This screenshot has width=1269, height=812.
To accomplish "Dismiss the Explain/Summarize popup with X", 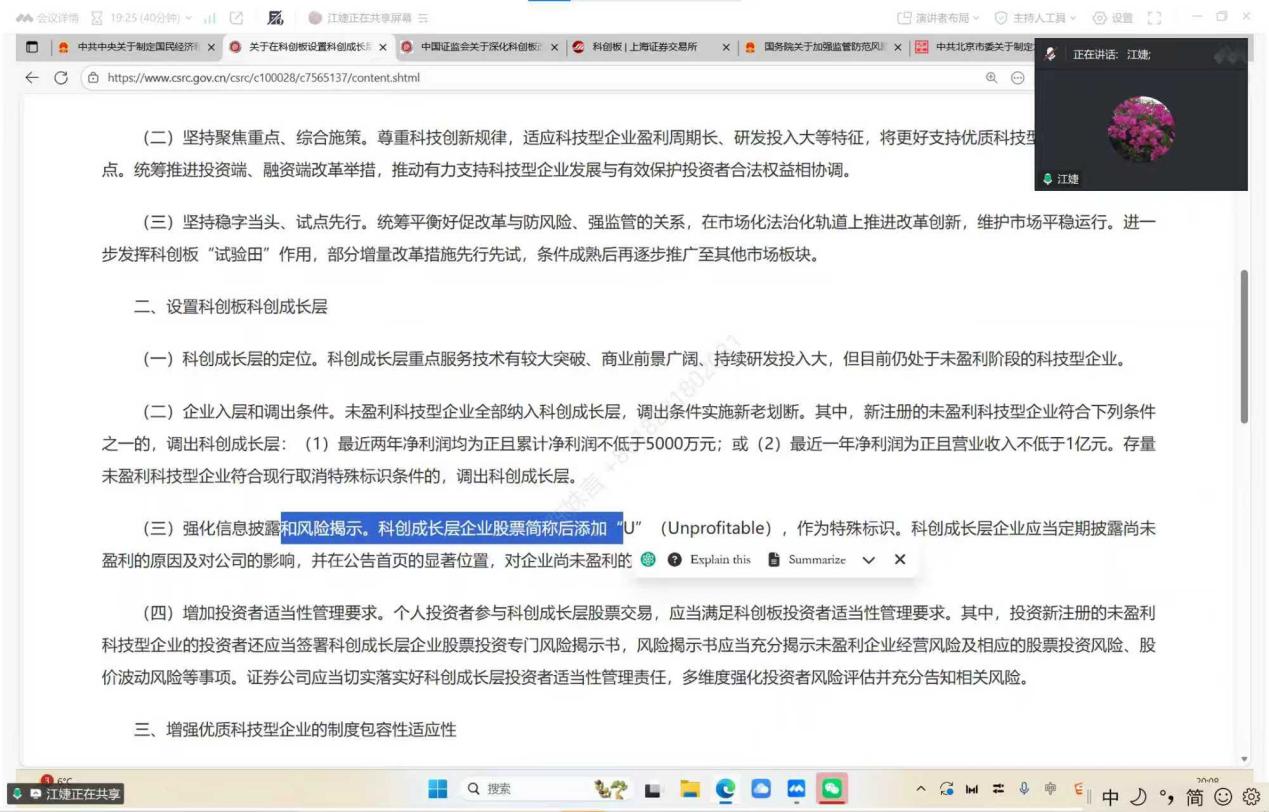I will tap(900, 559).
